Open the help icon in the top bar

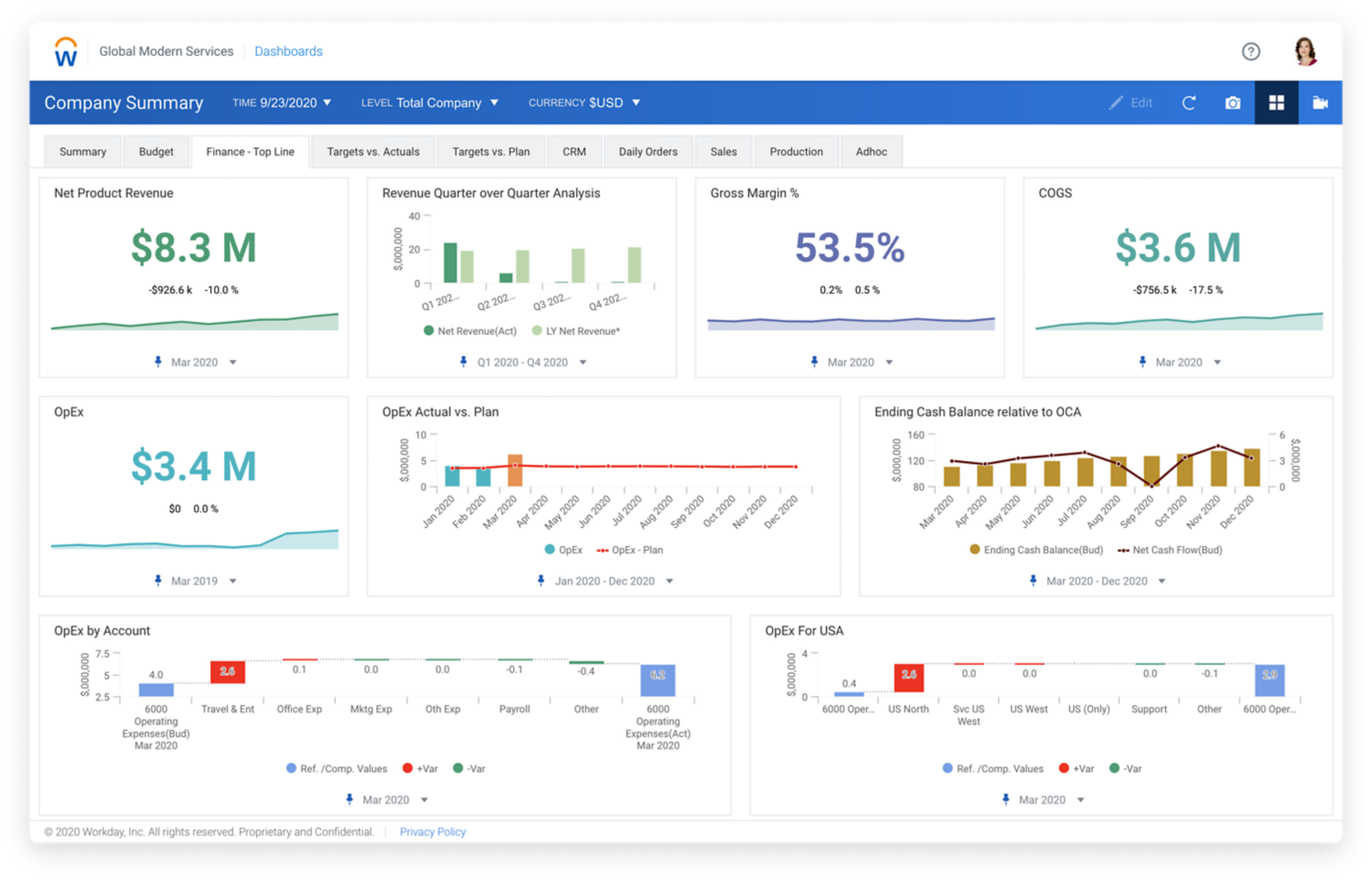pos(1251,51)
